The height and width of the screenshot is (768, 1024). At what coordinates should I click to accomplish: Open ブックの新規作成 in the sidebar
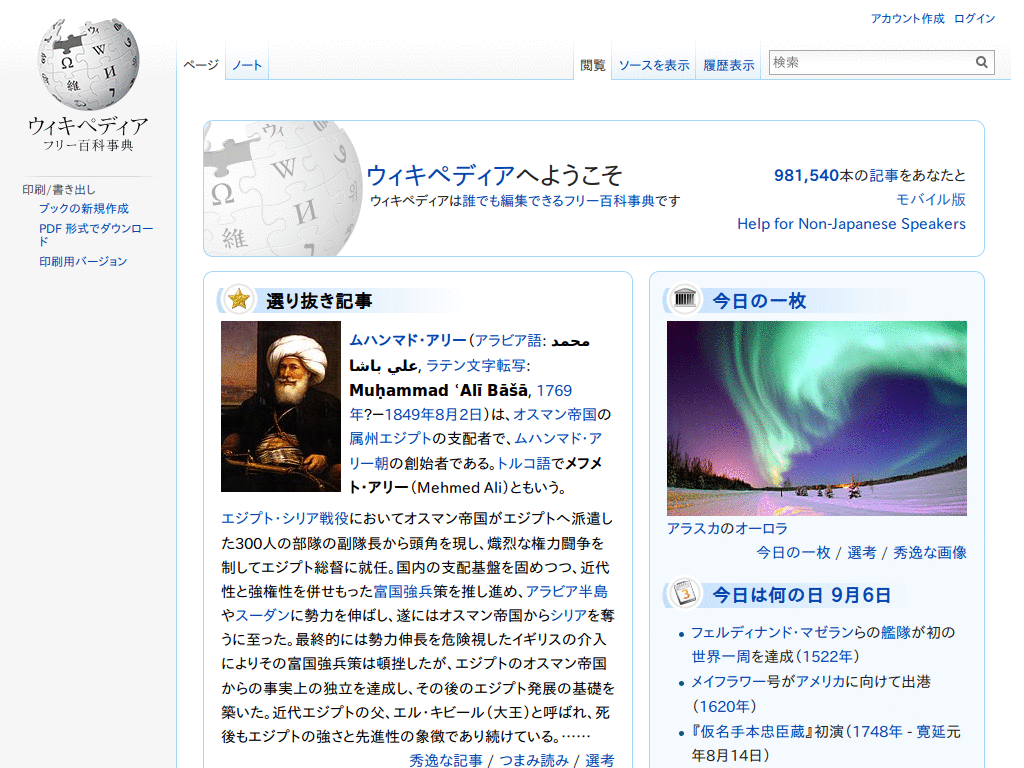(x=84, y=208)
